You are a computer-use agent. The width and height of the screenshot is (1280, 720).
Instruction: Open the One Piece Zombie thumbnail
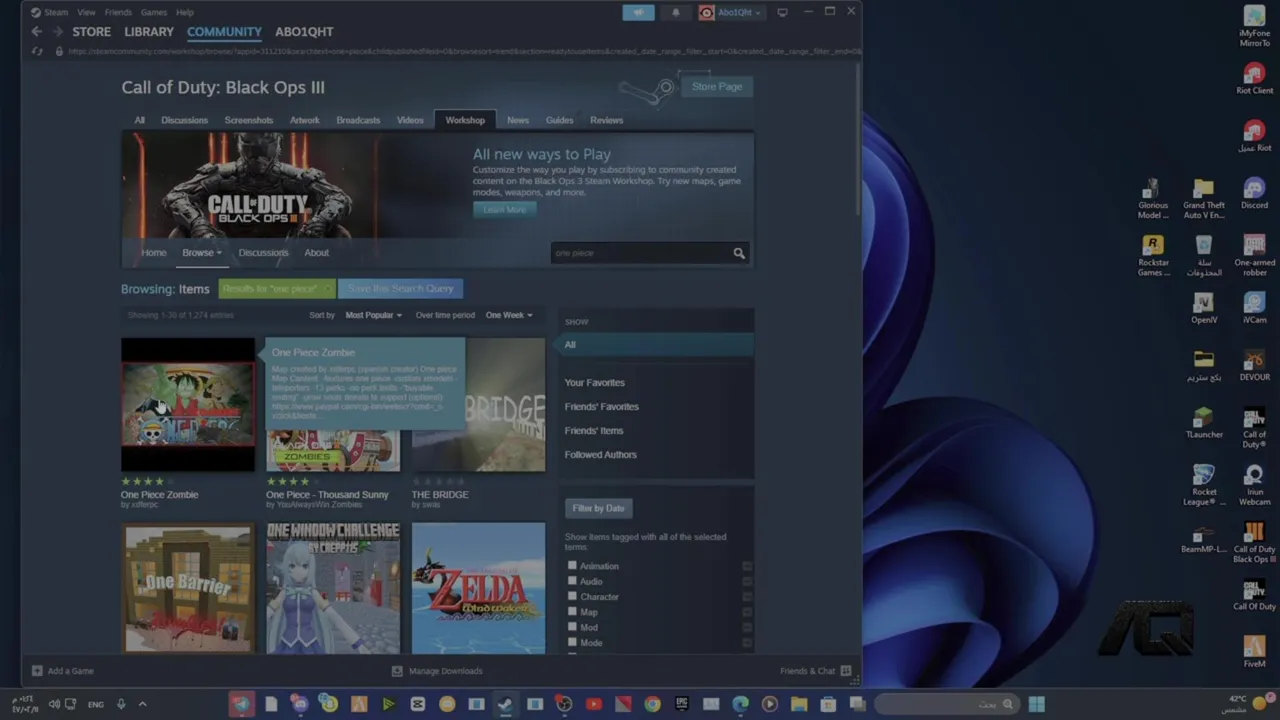coord(188,404)
